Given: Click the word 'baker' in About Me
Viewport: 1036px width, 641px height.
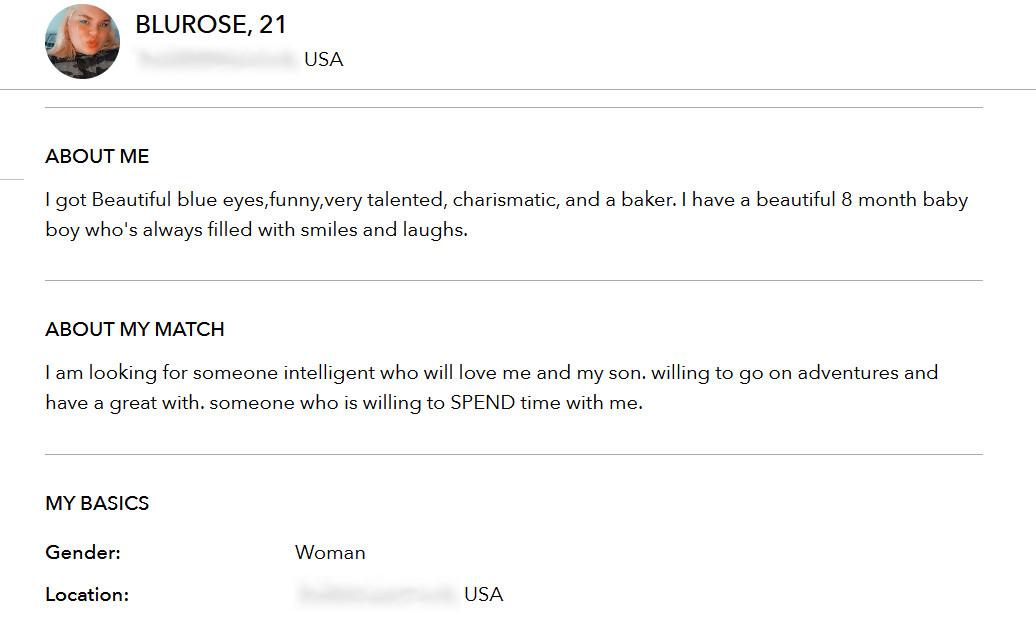Looking at the screenshot, I should click(646, 200).
